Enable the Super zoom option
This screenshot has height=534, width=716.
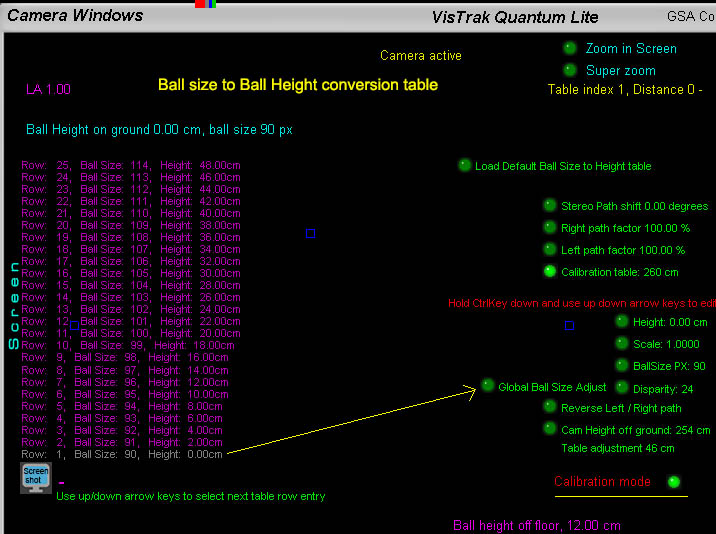tap(570, 70)
